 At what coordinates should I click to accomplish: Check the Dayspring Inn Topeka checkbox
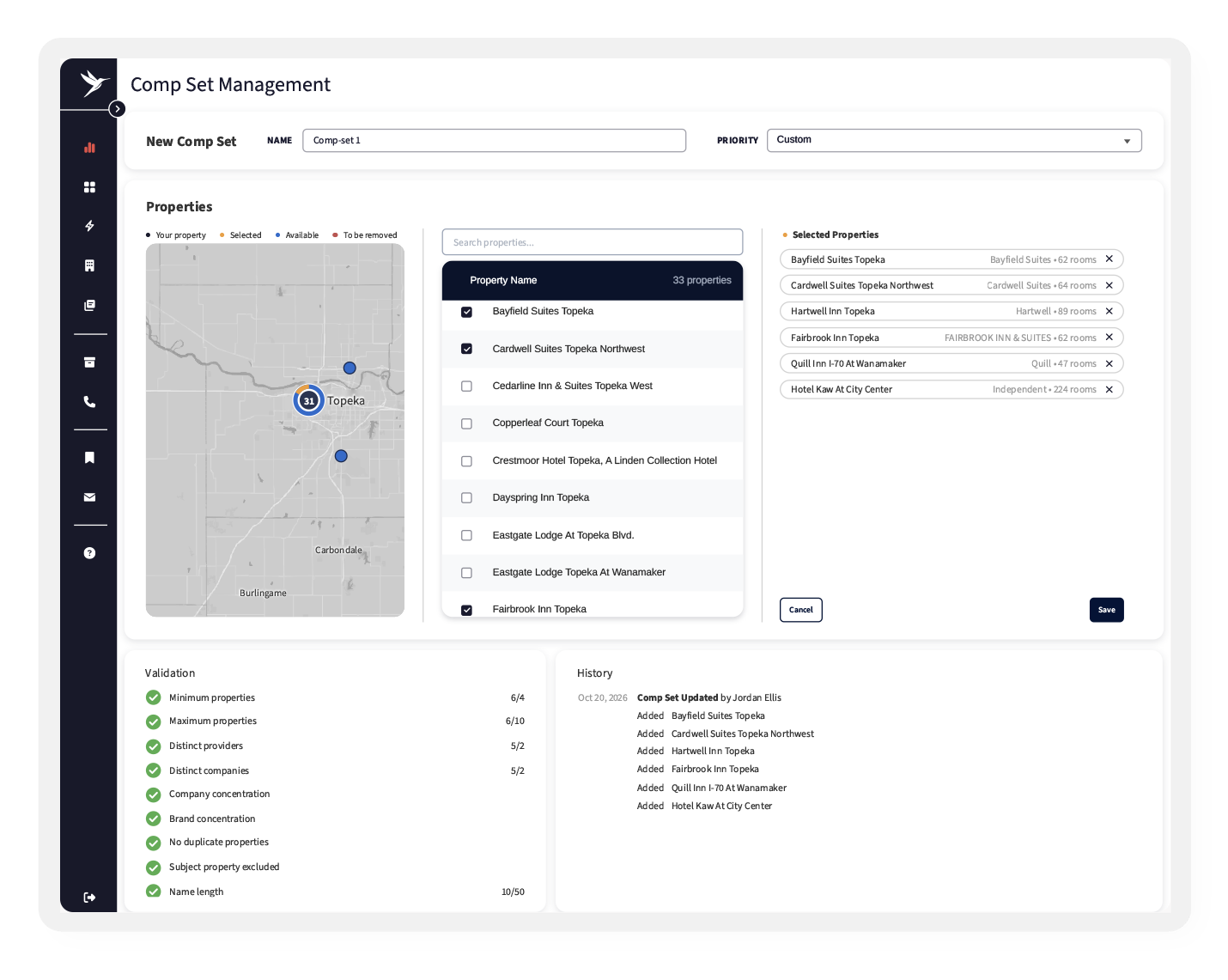467,498
